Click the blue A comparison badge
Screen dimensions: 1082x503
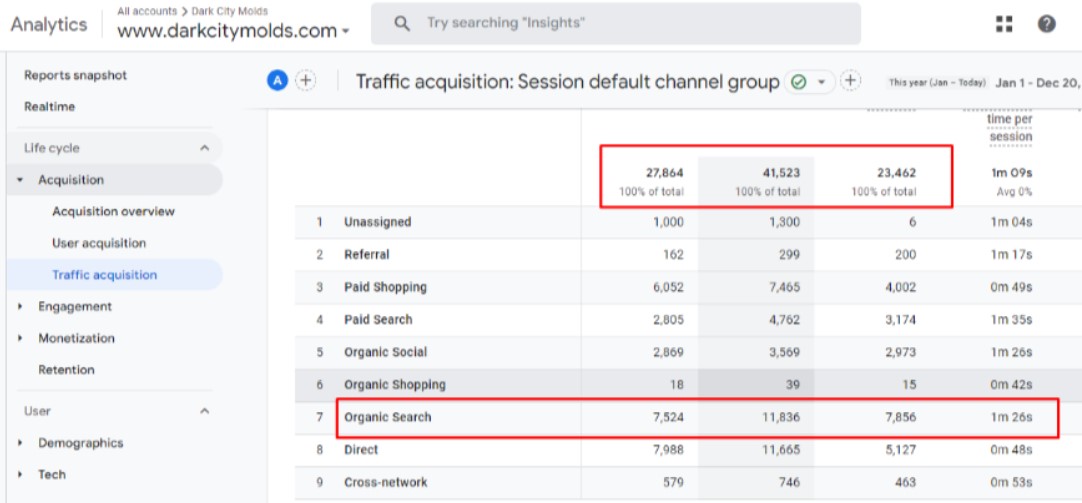277,81
